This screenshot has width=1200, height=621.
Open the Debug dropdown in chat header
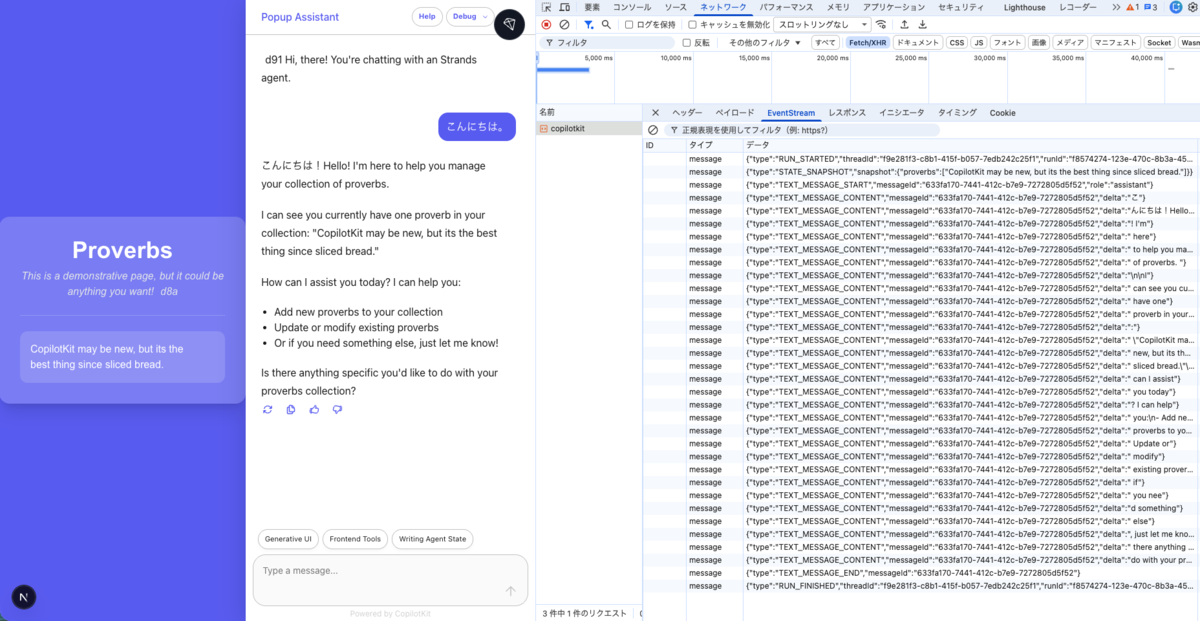click(x=470, y=17)
